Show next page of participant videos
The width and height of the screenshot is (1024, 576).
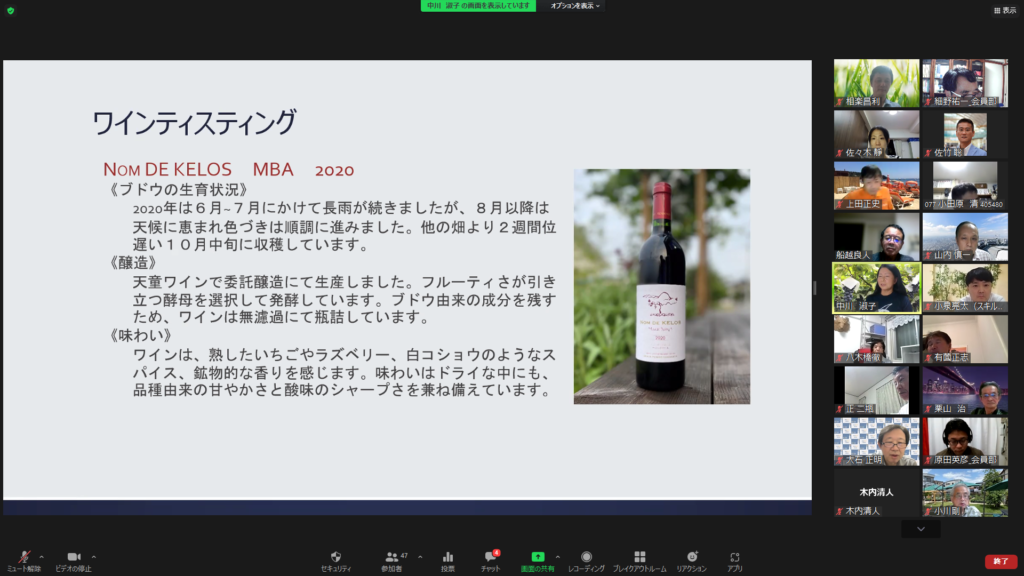point(921,529)
